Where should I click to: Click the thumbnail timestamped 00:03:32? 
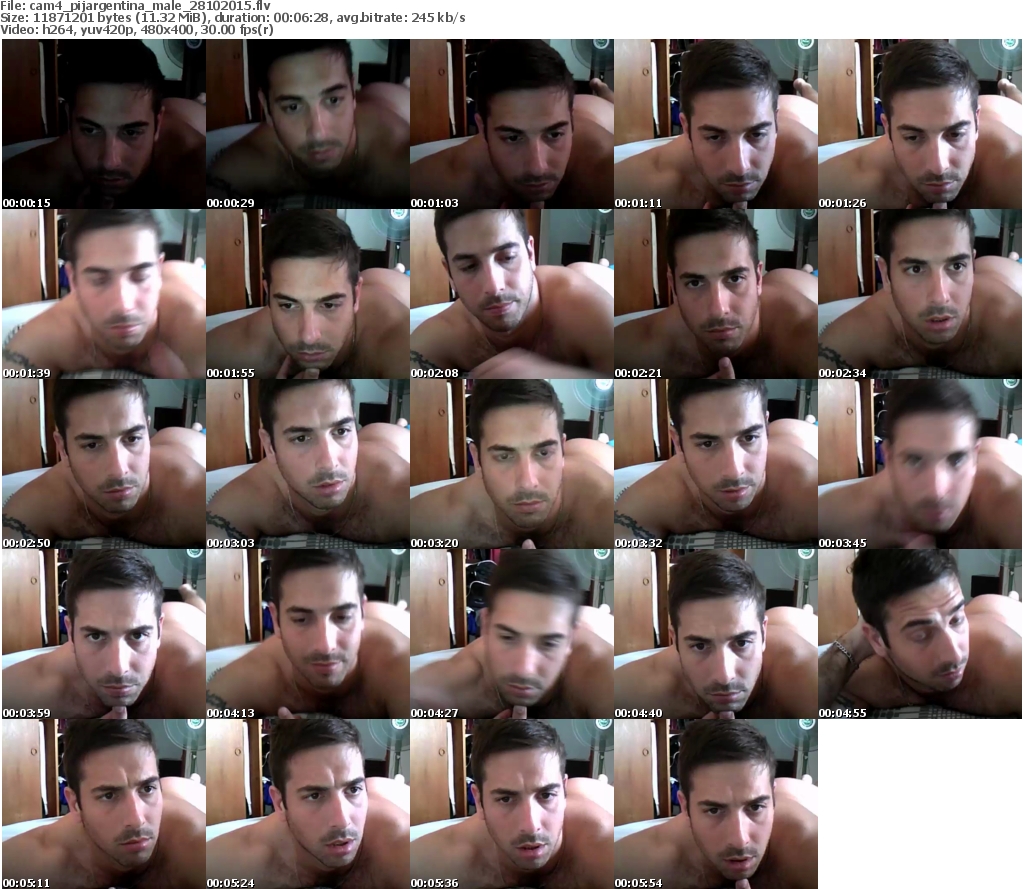coord(716,464)
